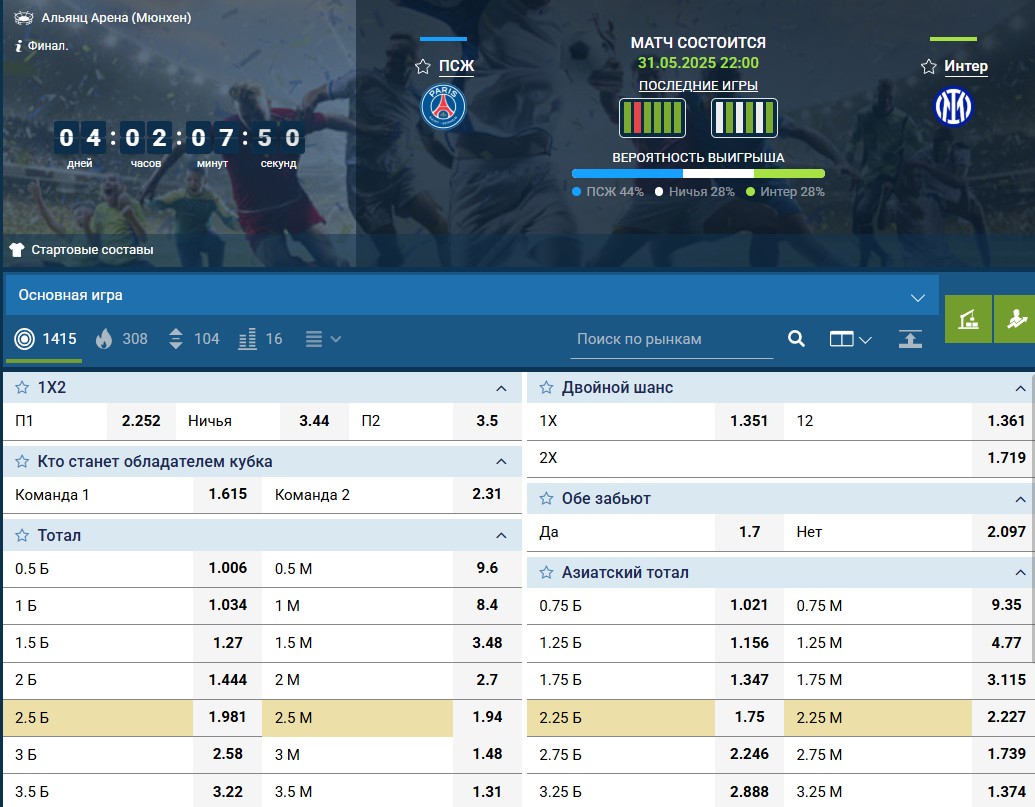Add ПСЖ to favorites with star icon
The image size is (1035, 807).
[x=422, y=67]
